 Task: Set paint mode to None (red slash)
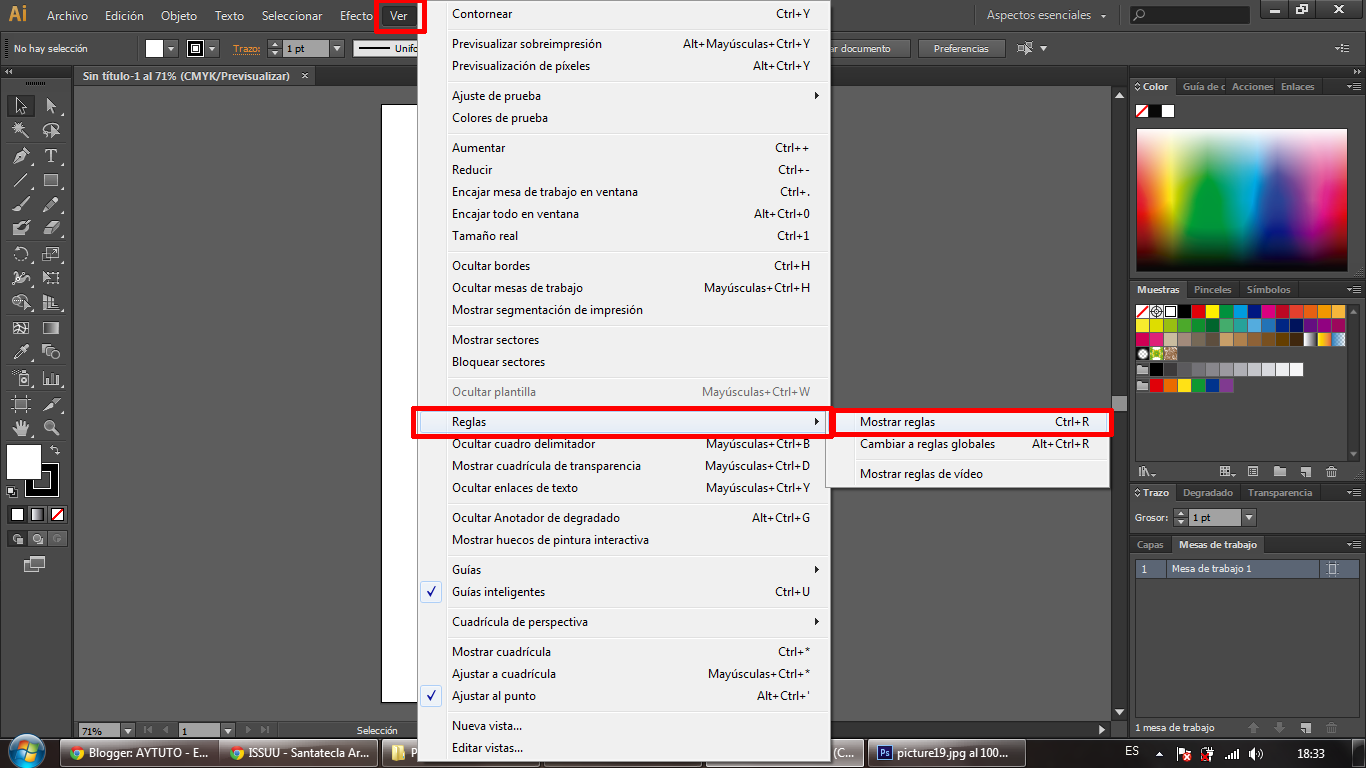coord(57,515)
